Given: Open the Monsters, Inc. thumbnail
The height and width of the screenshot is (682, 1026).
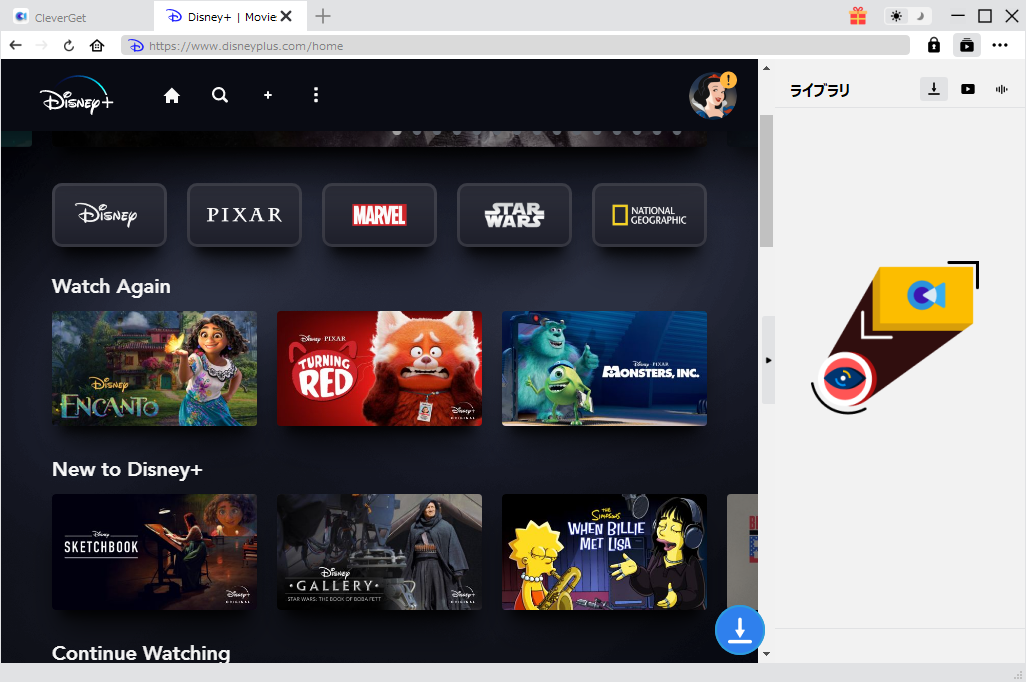Looking at the screenshot, I should [x=604, y=368].
